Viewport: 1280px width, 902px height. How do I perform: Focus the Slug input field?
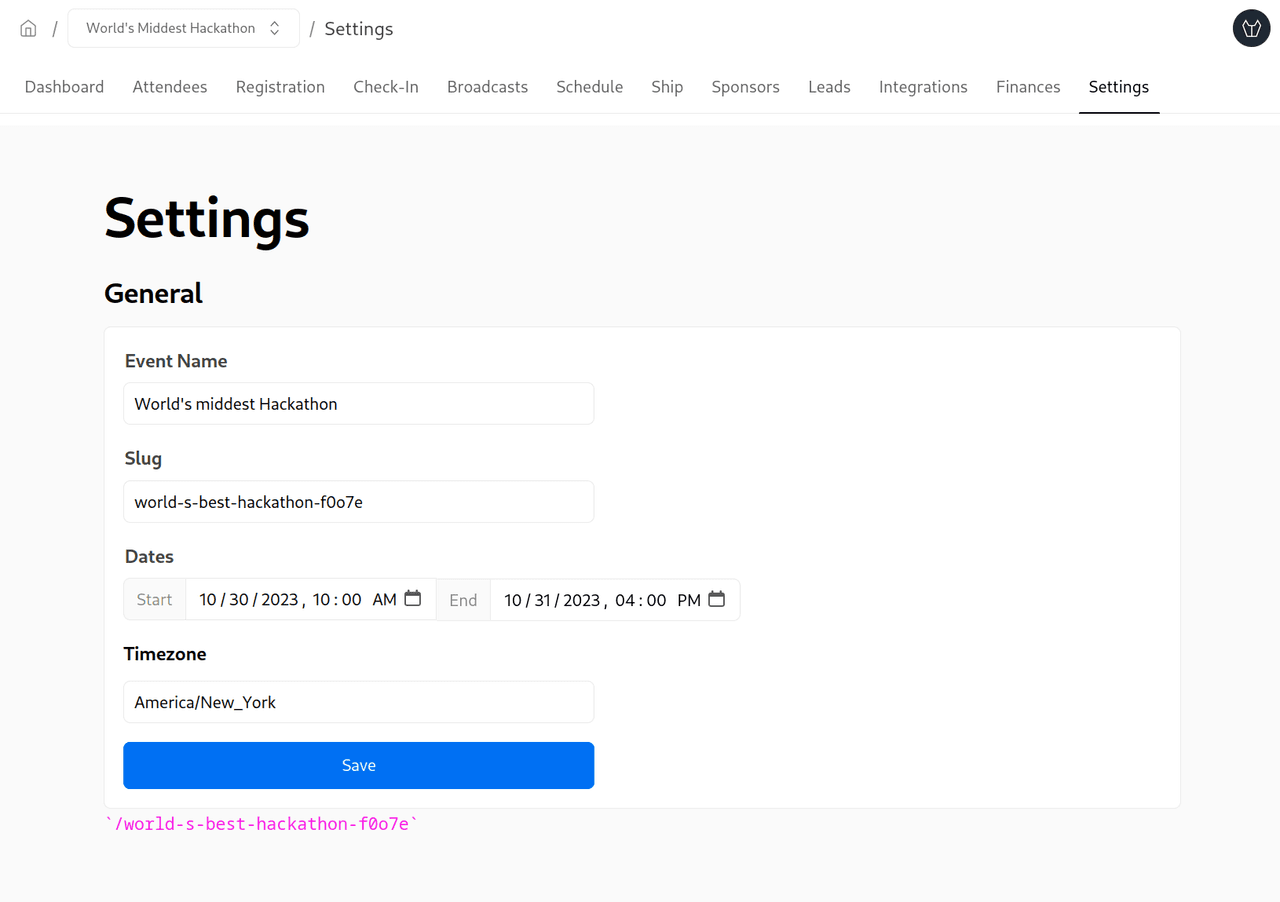click(x=358, y=502)
